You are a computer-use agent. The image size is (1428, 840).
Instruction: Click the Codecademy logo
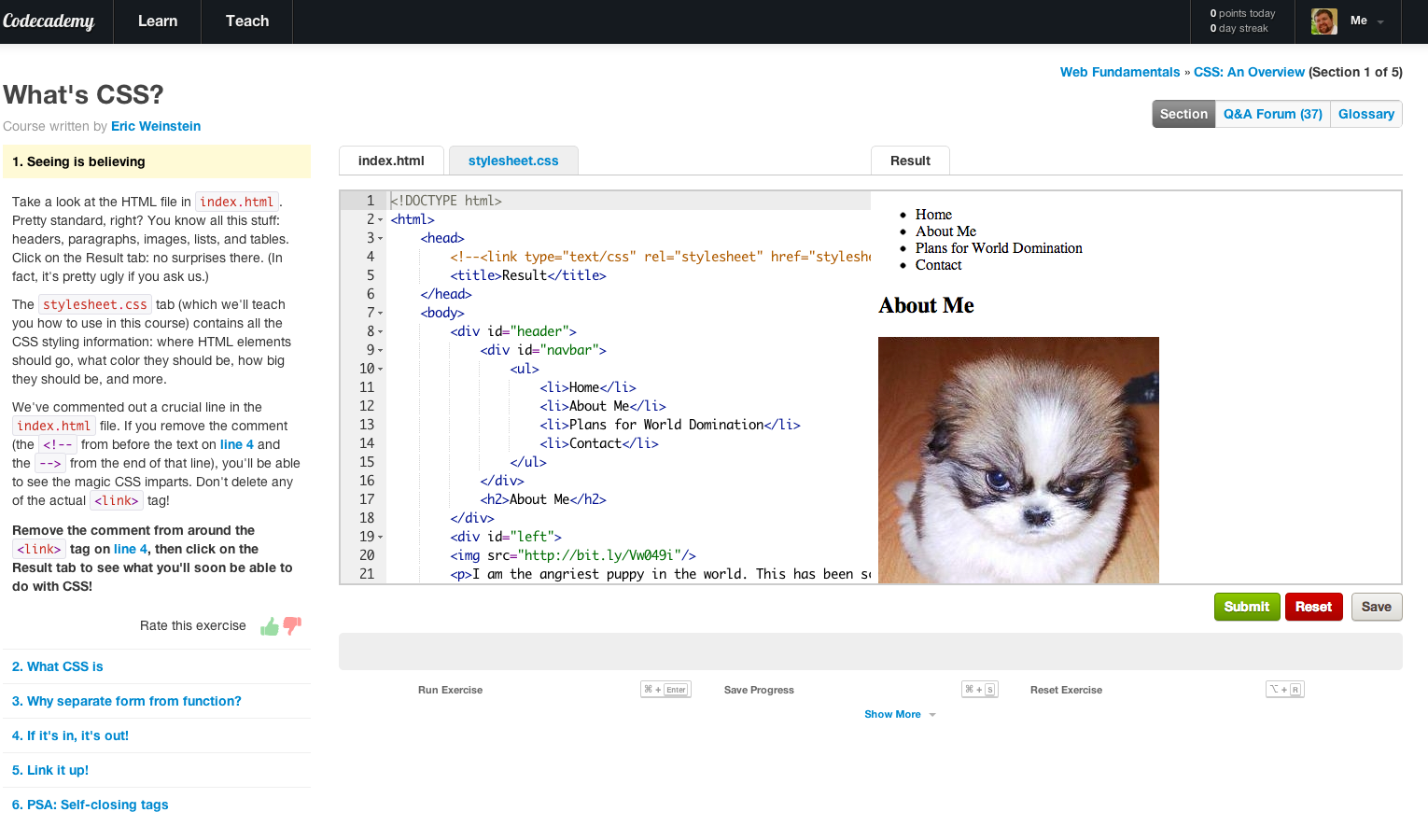[x=49, y=21]
